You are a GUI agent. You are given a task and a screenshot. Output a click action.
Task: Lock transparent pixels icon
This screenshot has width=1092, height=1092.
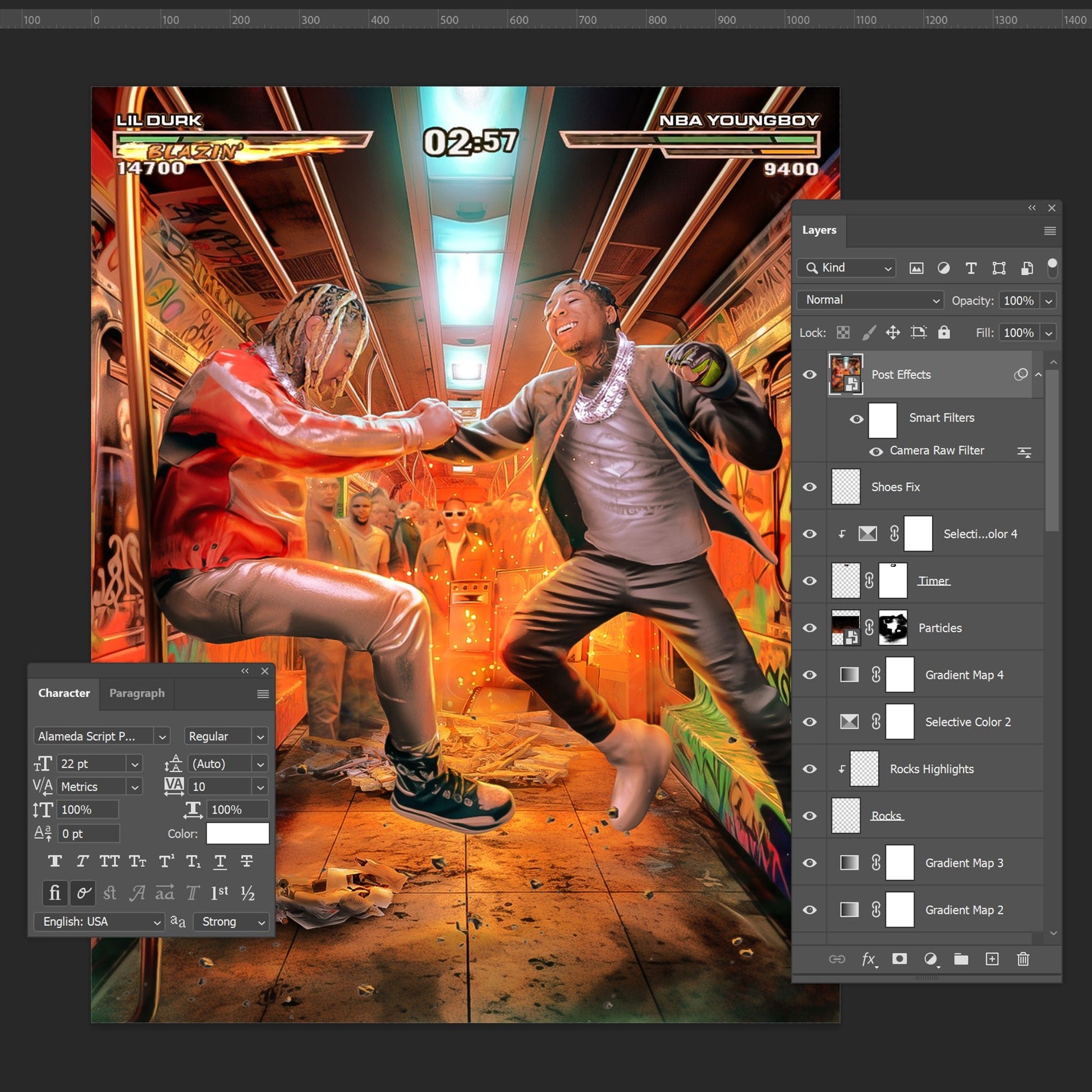[843, 332]
